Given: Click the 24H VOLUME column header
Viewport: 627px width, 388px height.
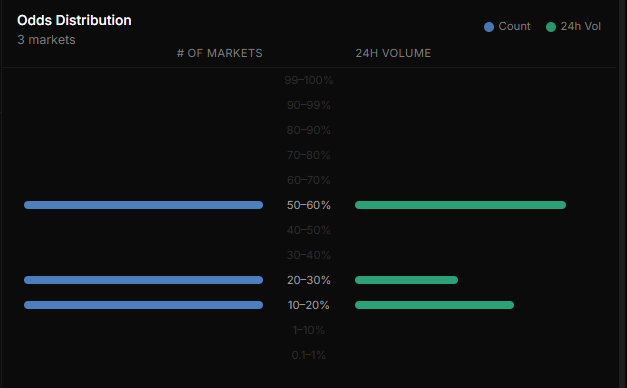Looking at the screenshot, I should (393, 53).
